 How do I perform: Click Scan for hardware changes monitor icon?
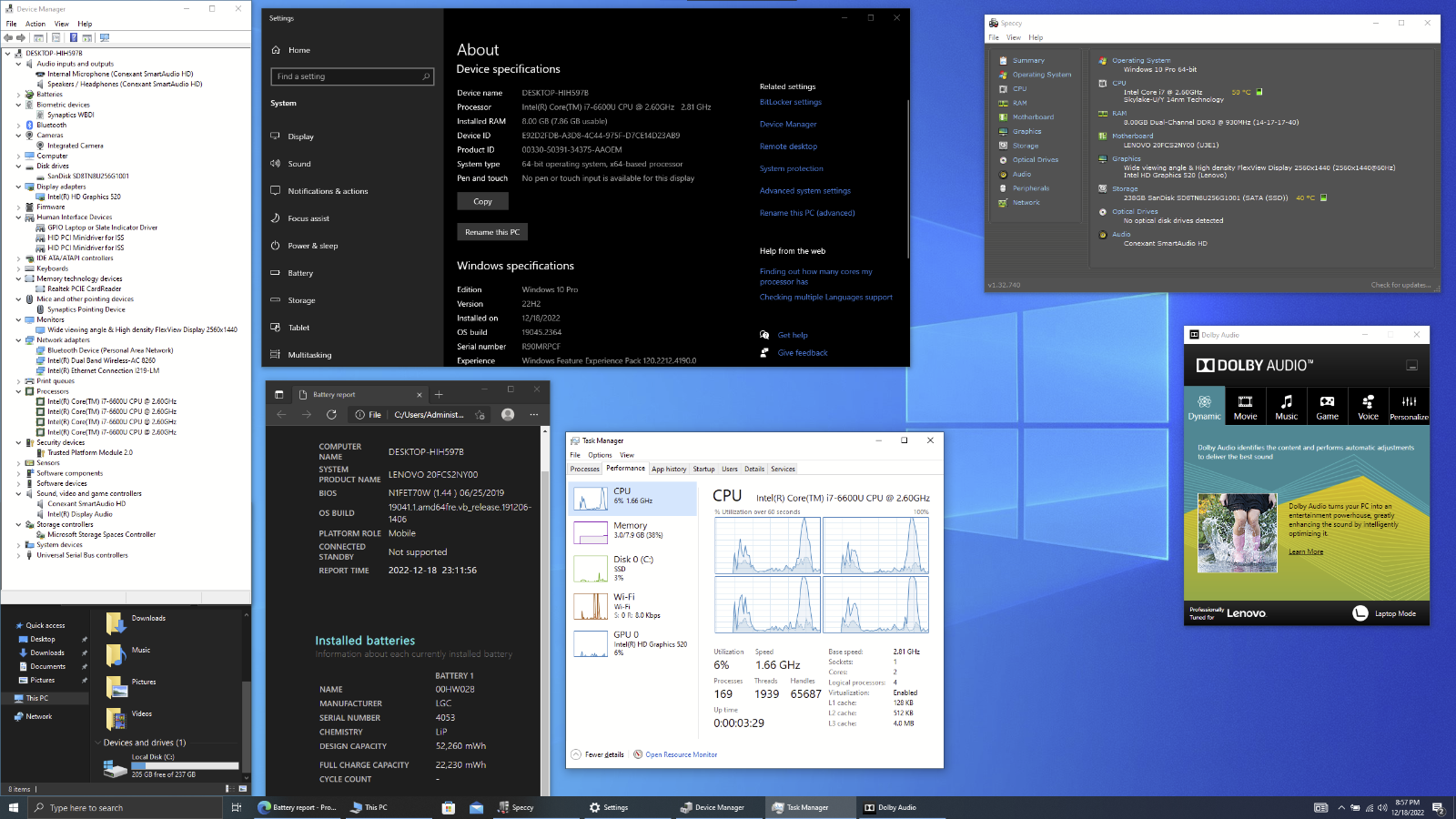(105, 37)
